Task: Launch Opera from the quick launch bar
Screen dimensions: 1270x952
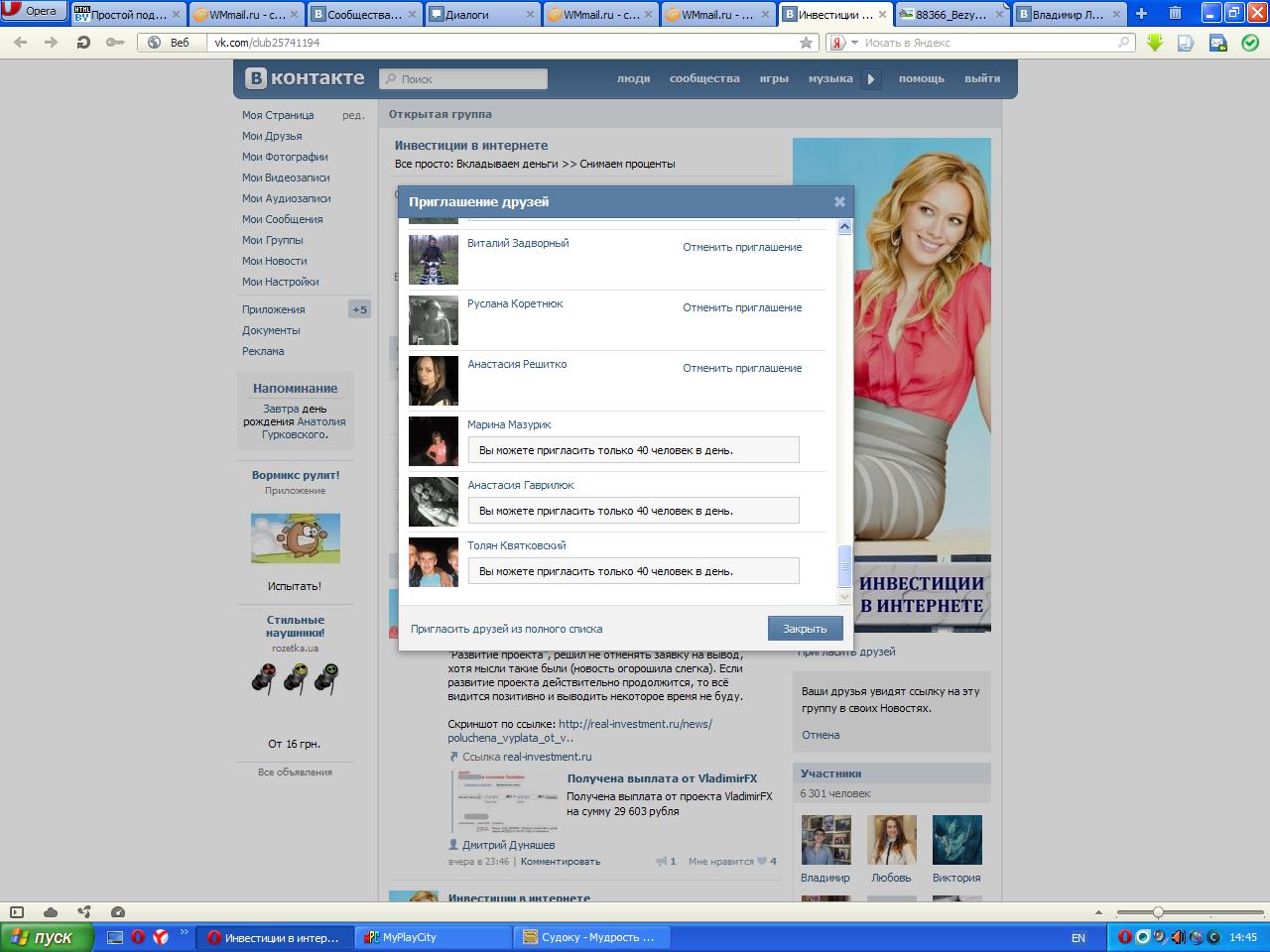Action: (138, 937)
